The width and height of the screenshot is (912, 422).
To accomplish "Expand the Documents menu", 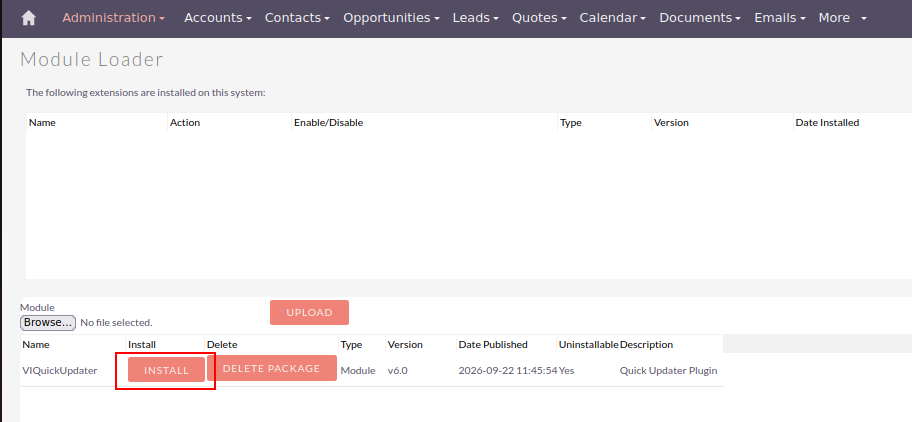I will 700,18.
